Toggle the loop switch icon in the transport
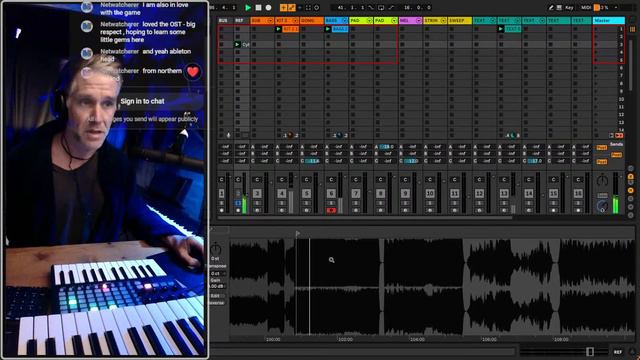This screenshot has width=640, height=360. [x=381, y=7]
